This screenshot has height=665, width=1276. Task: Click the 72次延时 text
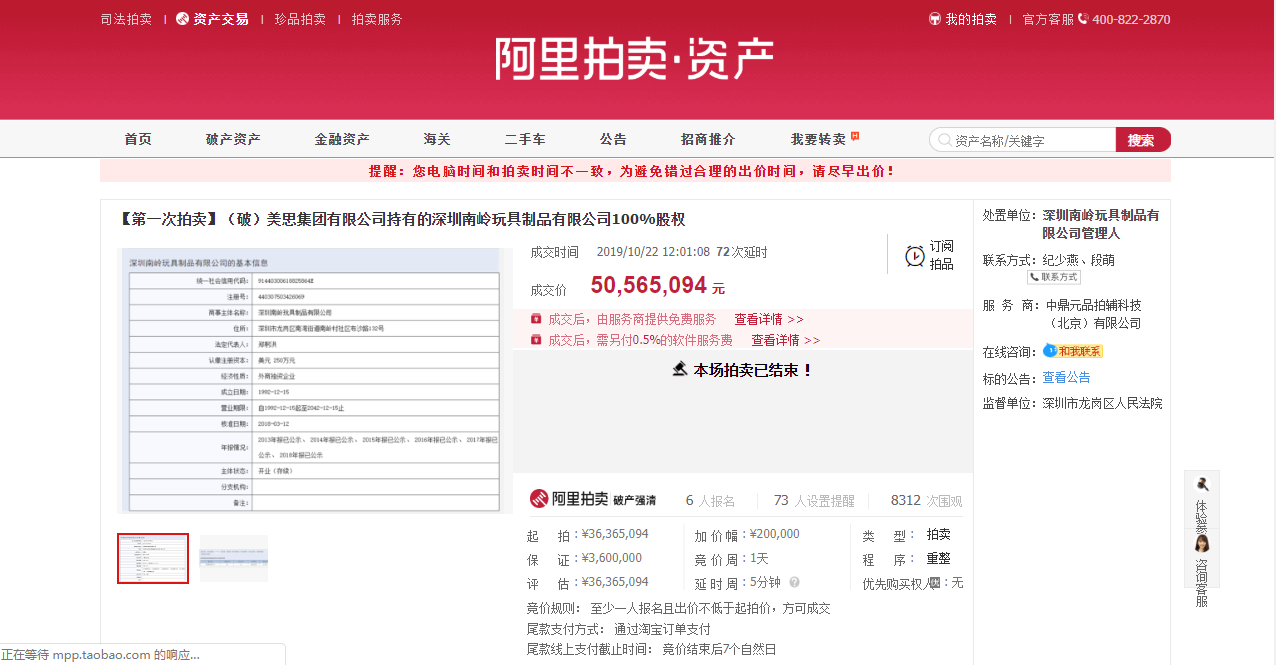pyautogui.click(x=742, y=252)
